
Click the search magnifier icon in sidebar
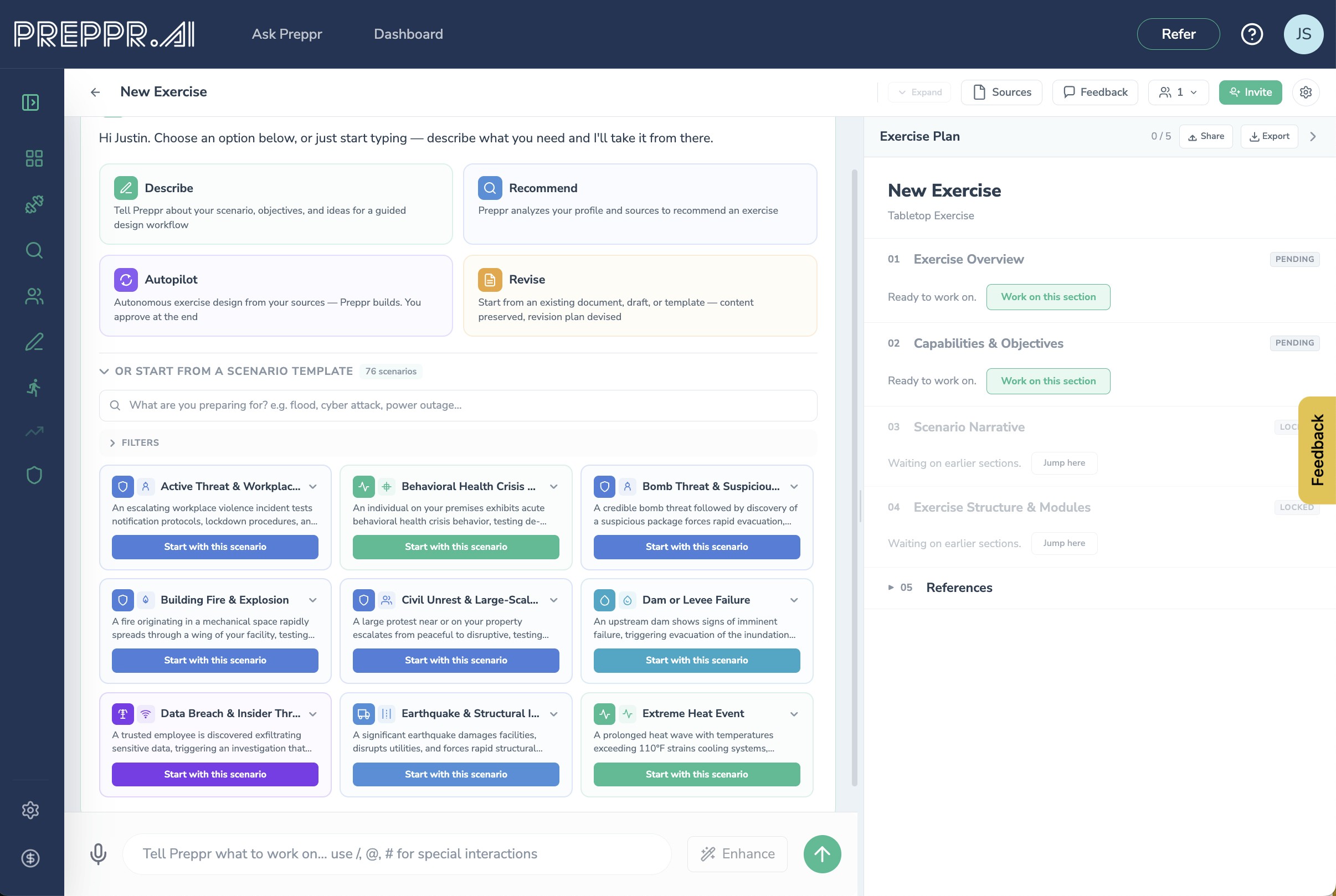pos(34,250)
